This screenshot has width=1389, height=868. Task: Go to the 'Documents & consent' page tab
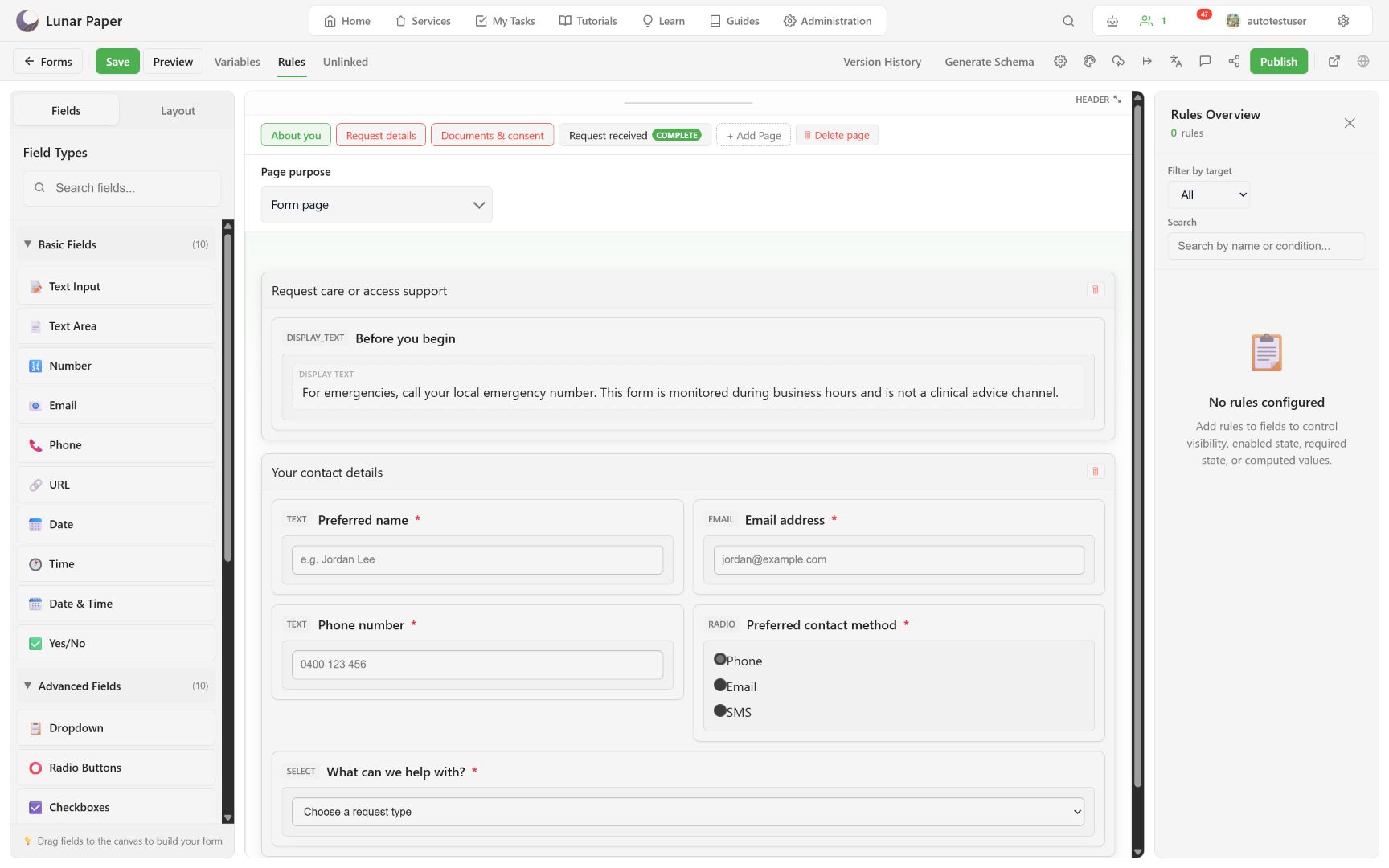[492, 135]
